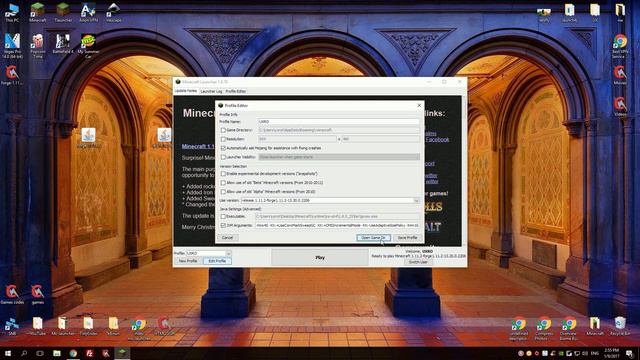Click the JVM Arguments text field
The image size is (640, 360).
pyautogui.click(x=337, y=225)
